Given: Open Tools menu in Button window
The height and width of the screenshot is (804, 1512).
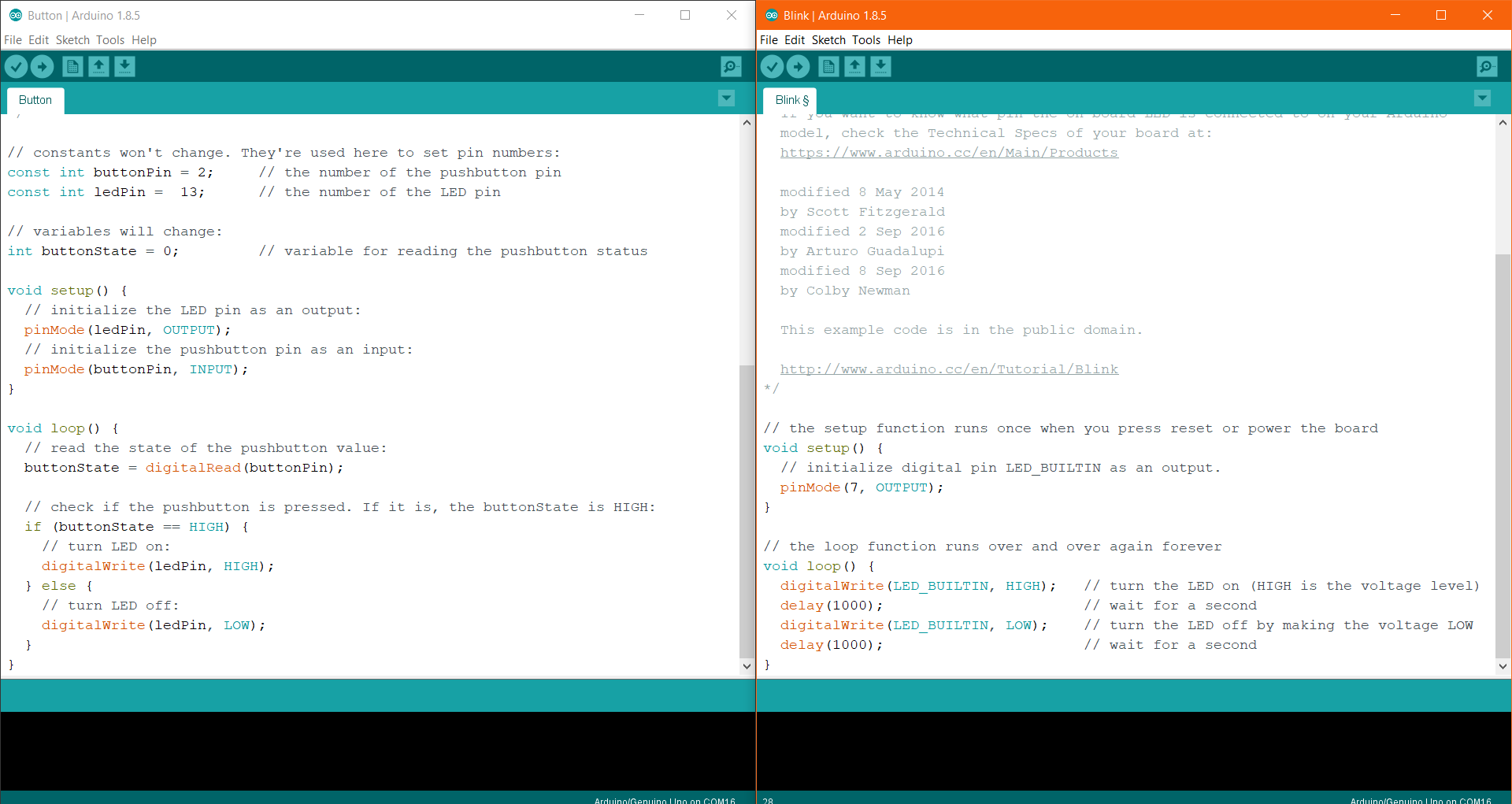Looking at the screenshot, I should click(x=110, y=40).
